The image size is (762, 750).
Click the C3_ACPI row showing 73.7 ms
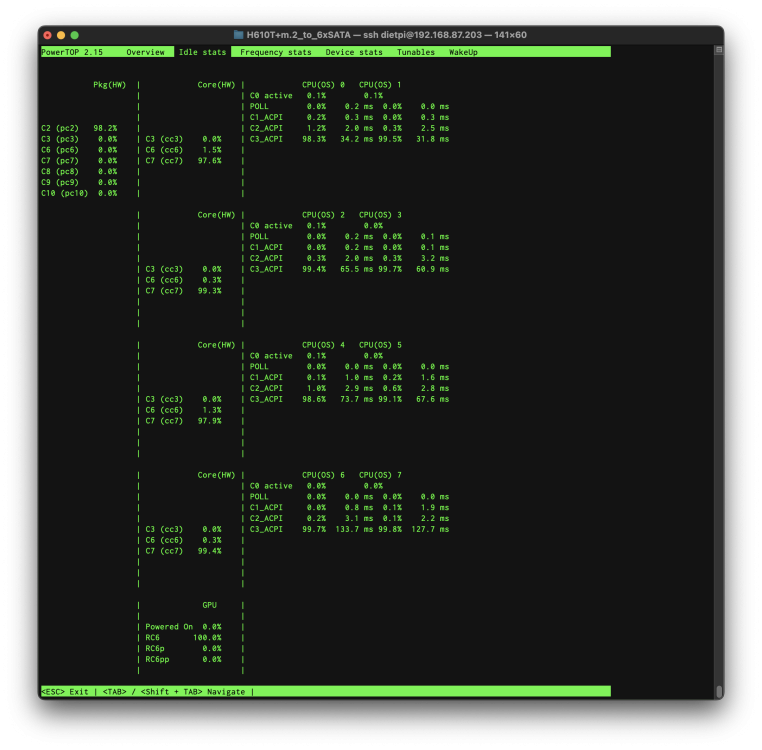349,399
